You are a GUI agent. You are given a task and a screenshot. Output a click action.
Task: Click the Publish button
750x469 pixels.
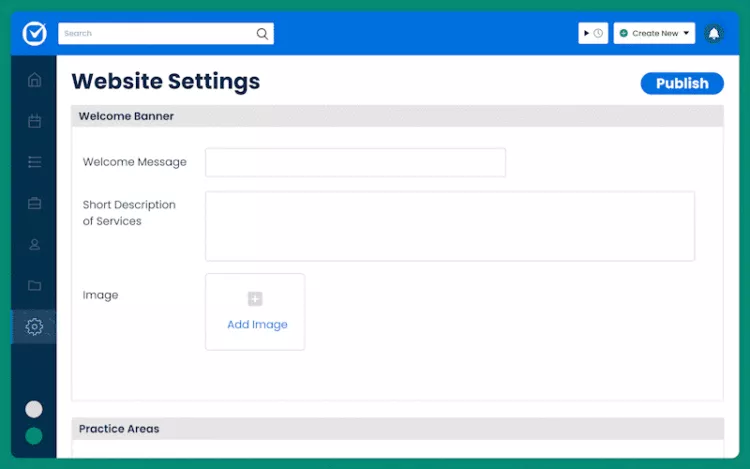coord(682,83)
